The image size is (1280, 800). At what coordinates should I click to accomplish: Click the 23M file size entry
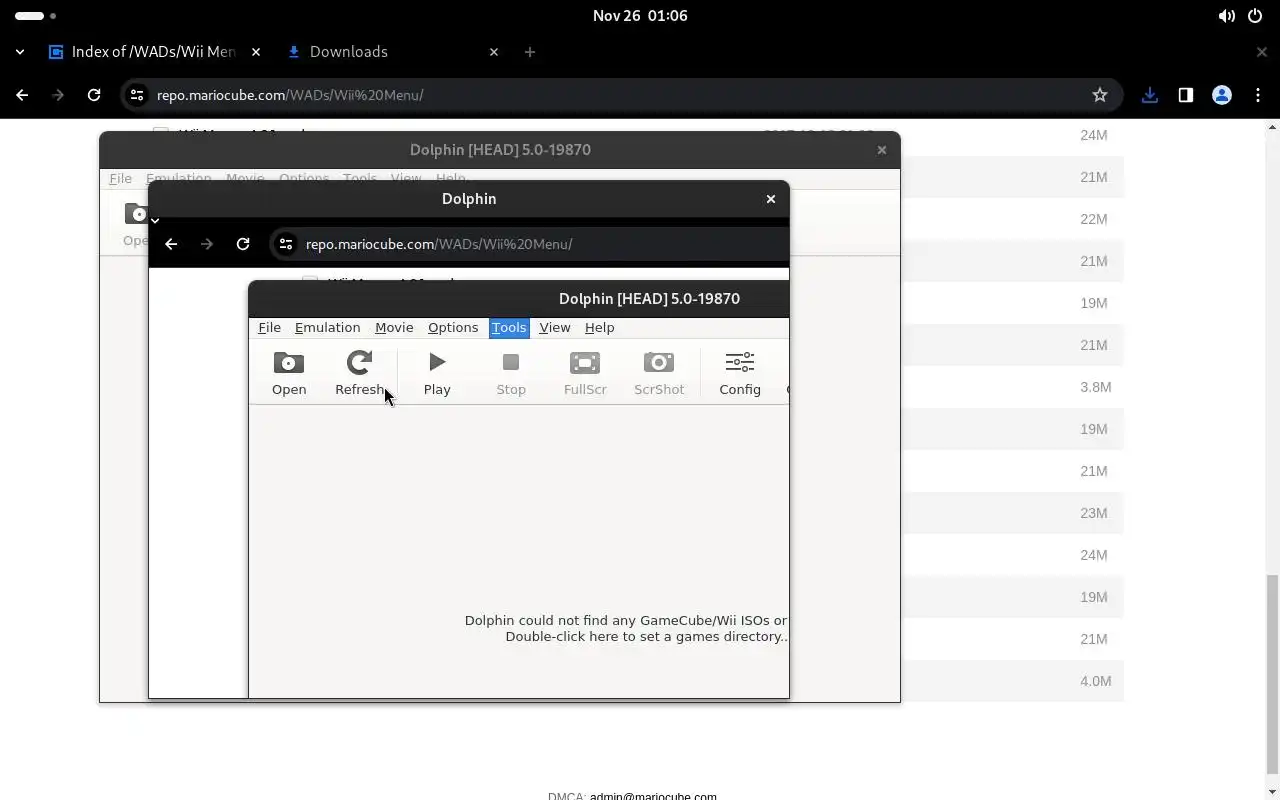click(x=1094, y=513)
